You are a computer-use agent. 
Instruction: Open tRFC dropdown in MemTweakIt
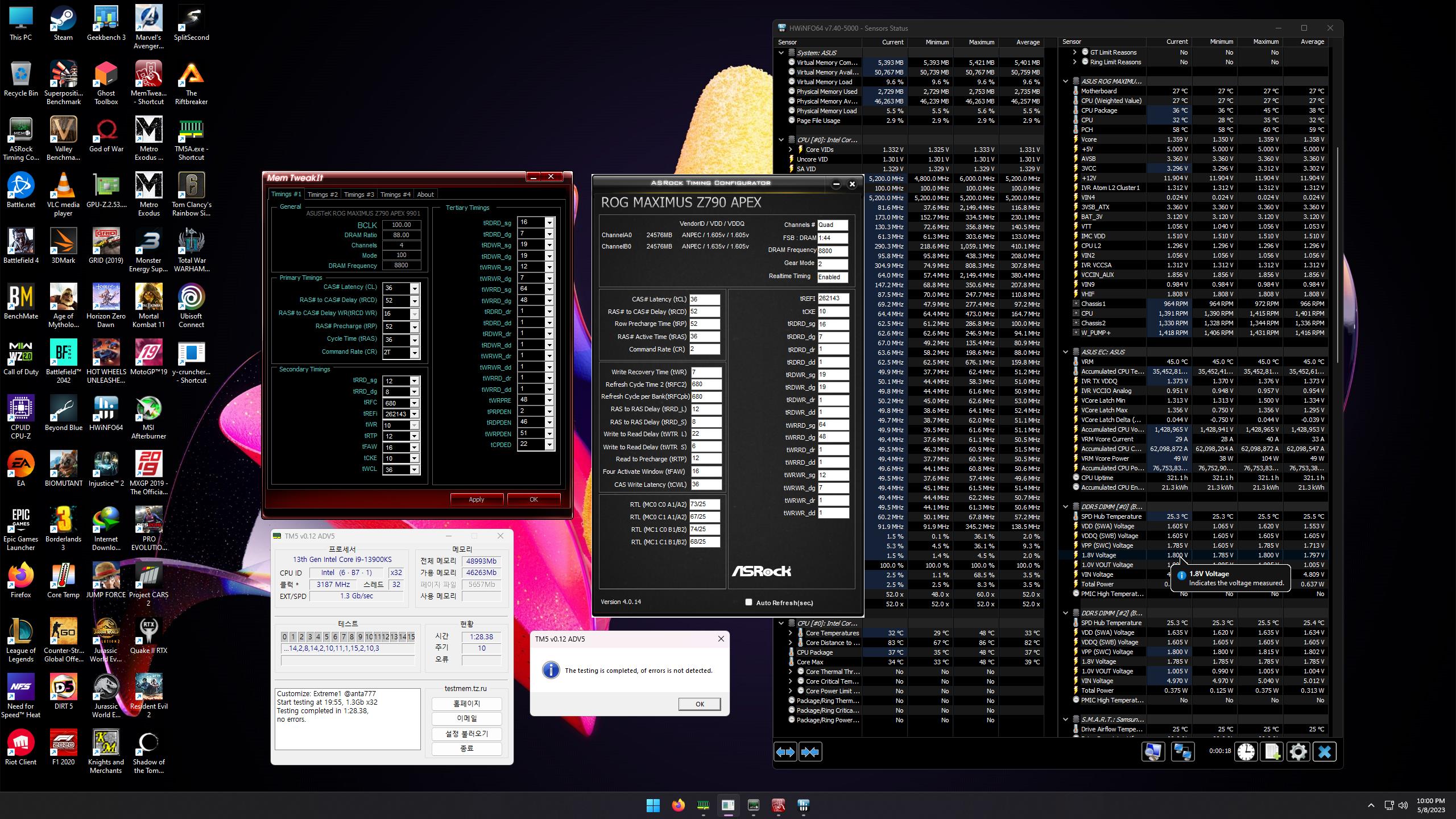[415, 403]
